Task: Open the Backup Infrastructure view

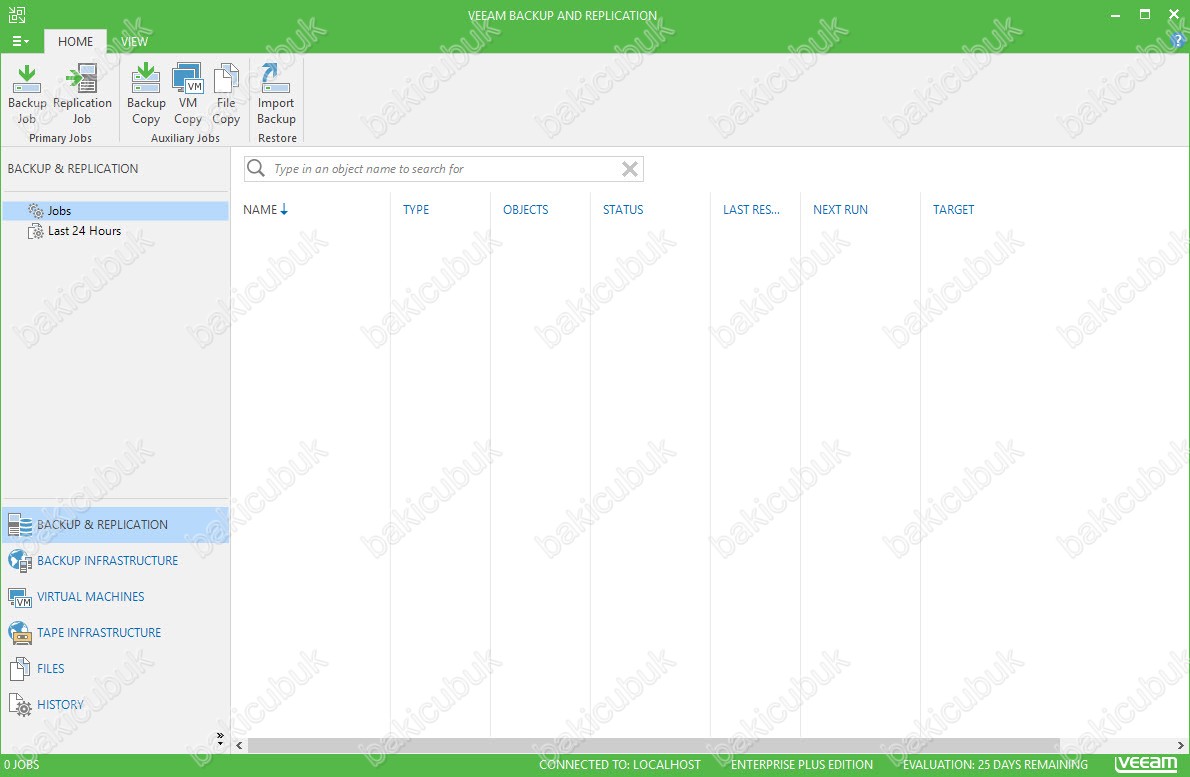Action: [115, 561]
